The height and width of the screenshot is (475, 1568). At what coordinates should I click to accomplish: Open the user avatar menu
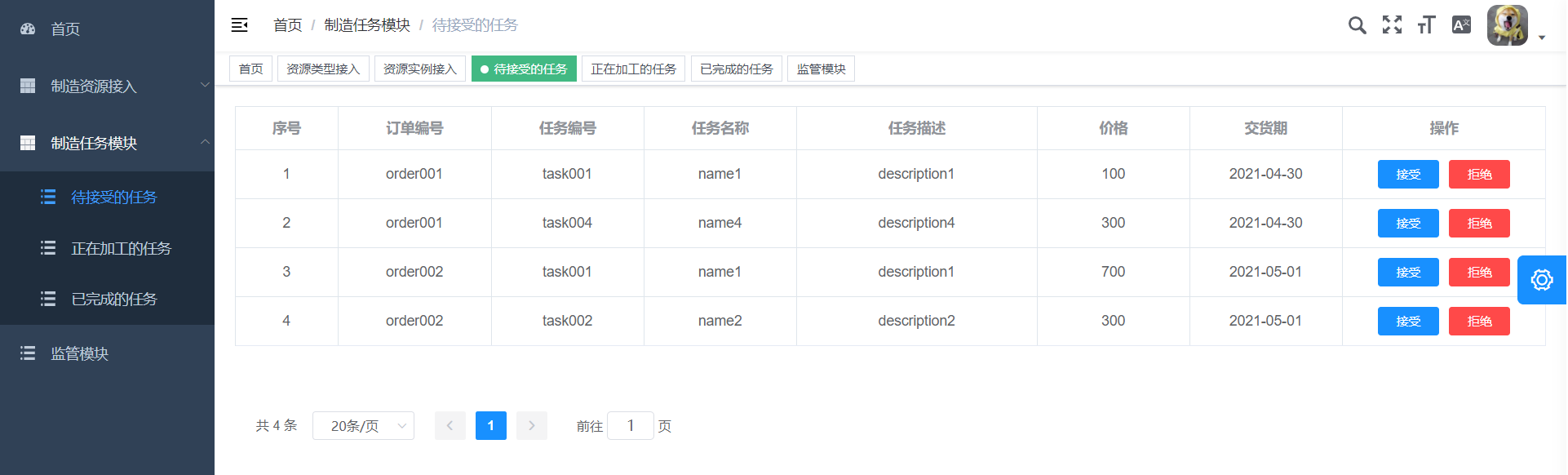pos(1508,25)
